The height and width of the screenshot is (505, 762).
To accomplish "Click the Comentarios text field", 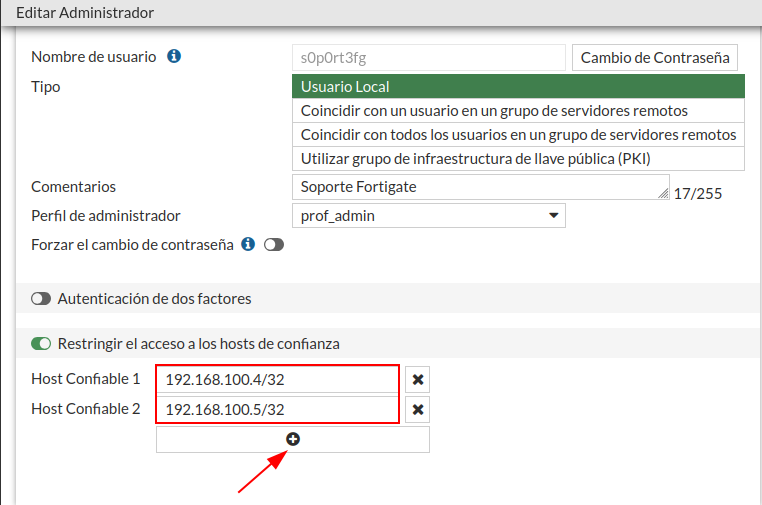I will (x=480, y=187).
